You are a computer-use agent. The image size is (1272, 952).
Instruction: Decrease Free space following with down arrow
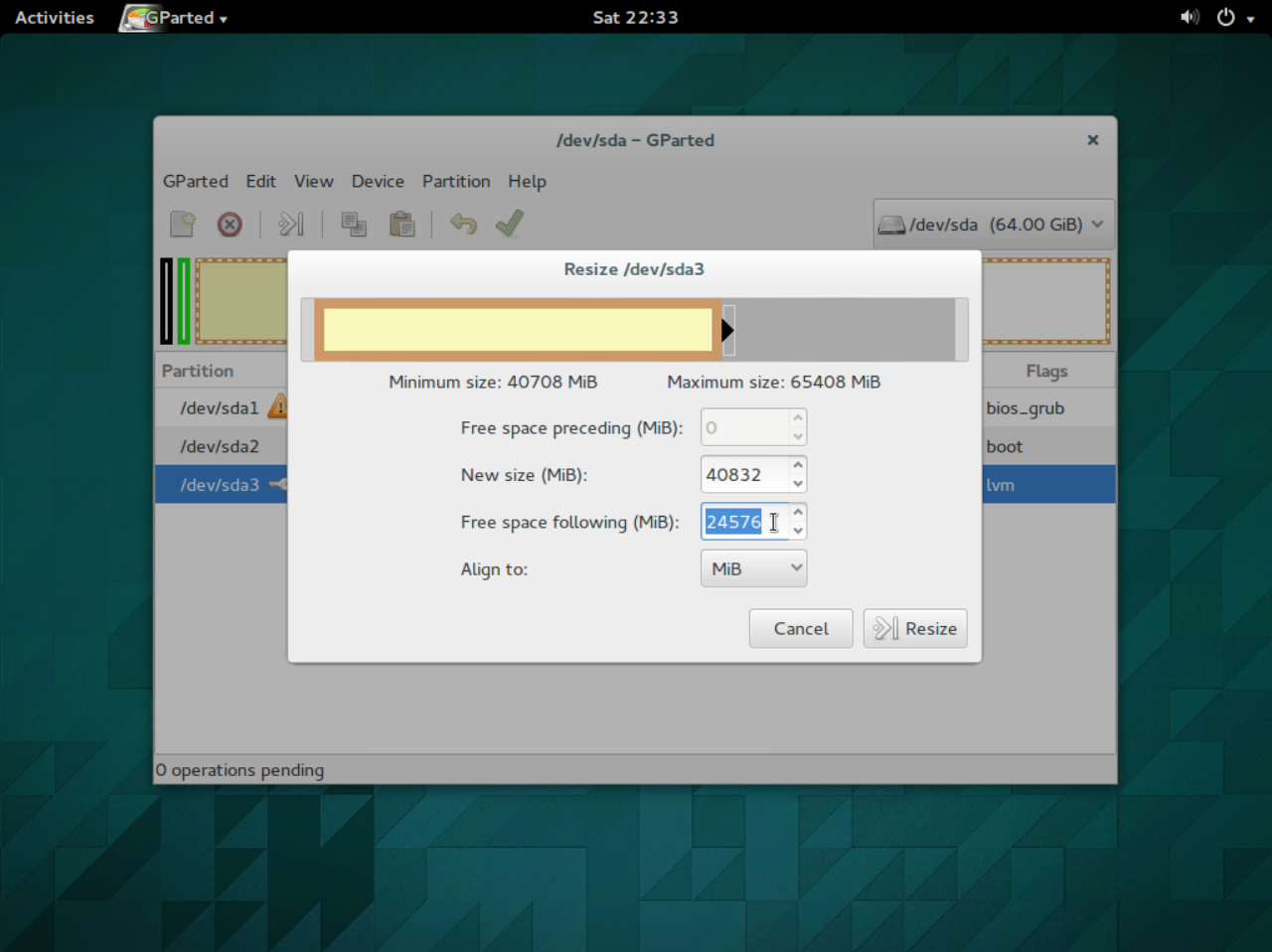(798, 531)
